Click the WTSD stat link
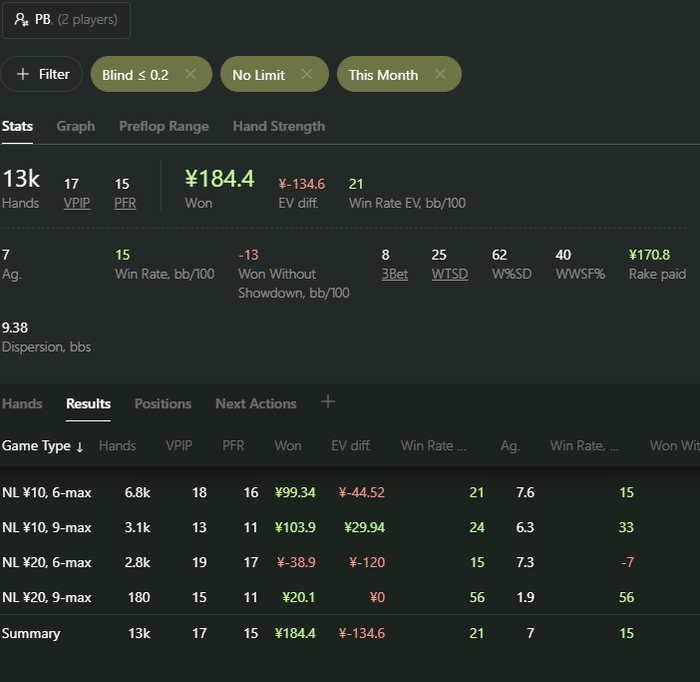The width and height of the screenshot is (700, 682). 449,274
